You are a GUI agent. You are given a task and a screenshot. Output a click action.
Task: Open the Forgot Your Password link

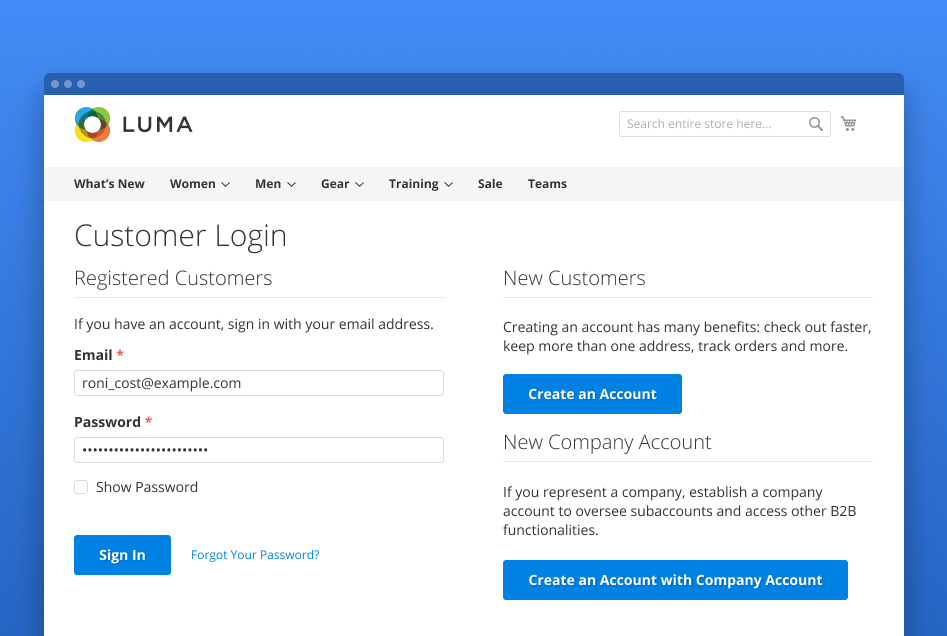(x=254, y=554)
